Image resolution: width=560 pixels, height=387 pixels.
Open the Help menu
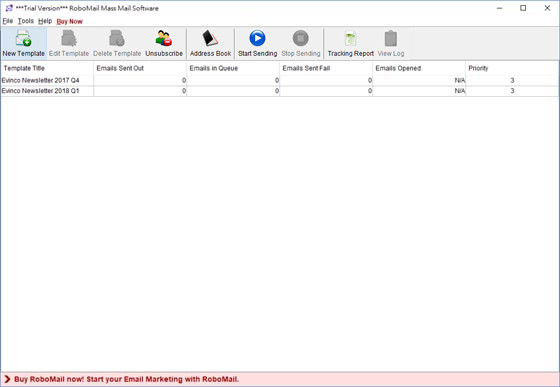coord(45,21)
